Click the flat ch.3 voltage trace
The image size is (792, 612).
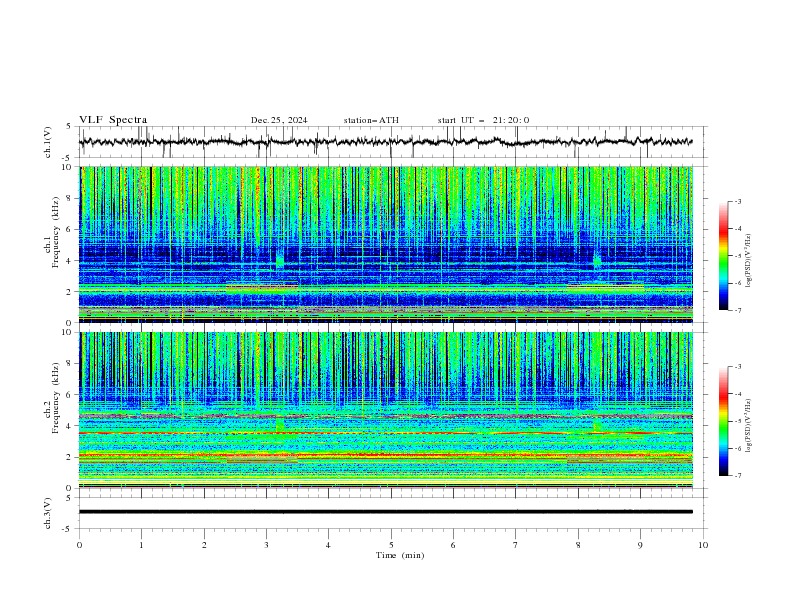coord(385,512)
